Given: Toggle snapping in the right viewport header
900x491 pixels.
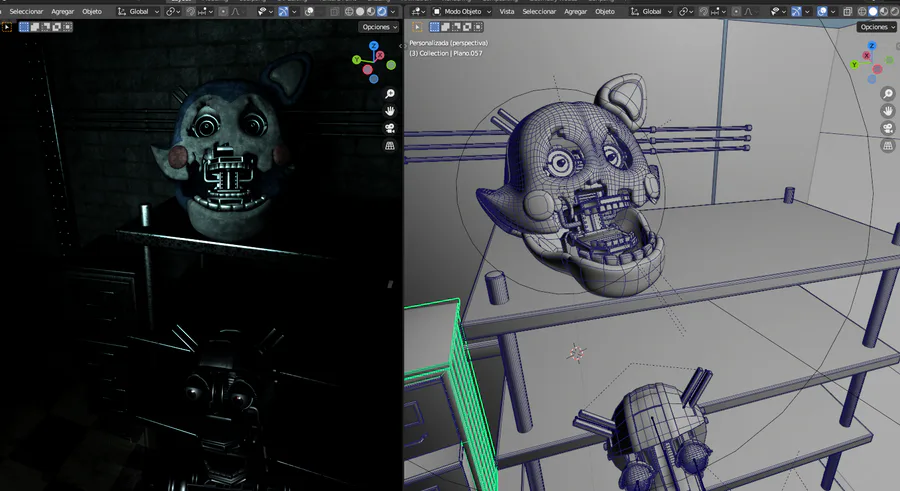Looking at the screenshot, I should (x=704, y=11).
